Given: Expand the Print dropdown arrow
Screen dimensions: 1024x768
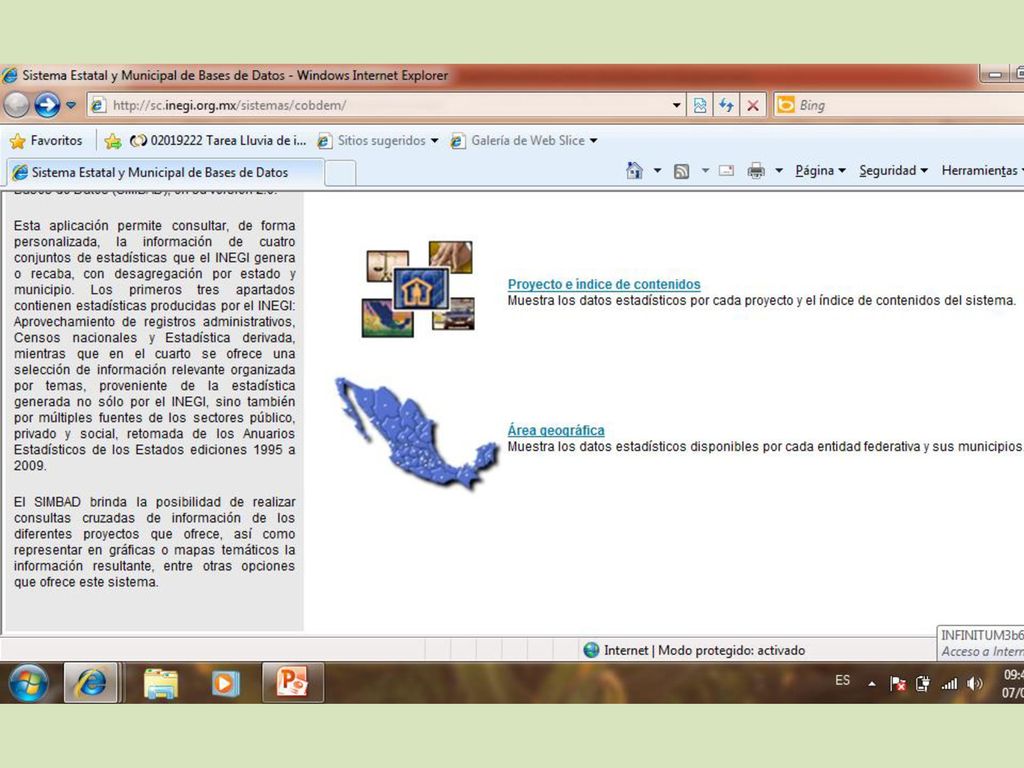Looking at the screenshot, I should pyautogui.click(x=779, y=170).
